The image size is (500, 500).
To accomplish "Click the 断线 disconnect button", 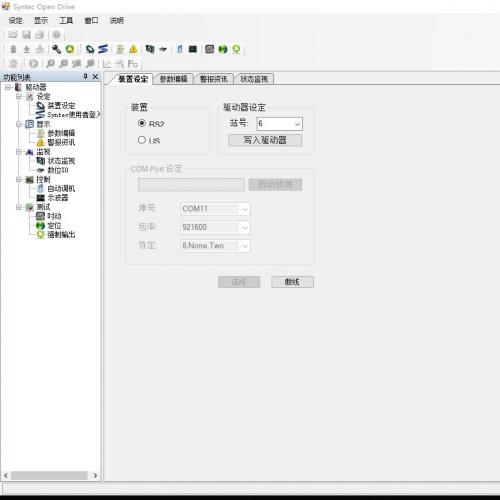I will click(x=292, y=282).
